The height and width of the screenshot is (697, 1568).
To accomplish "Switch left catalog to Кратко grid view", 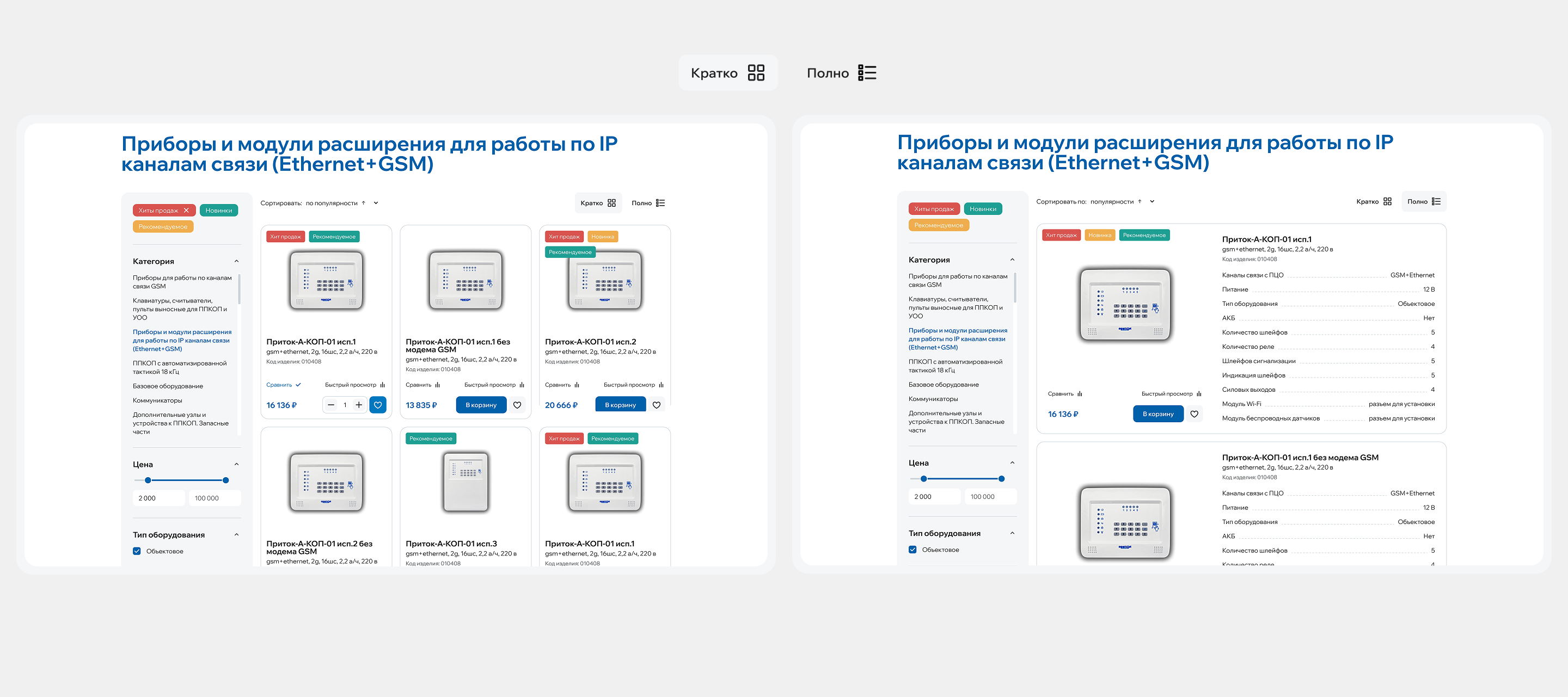I will (598, 203).
